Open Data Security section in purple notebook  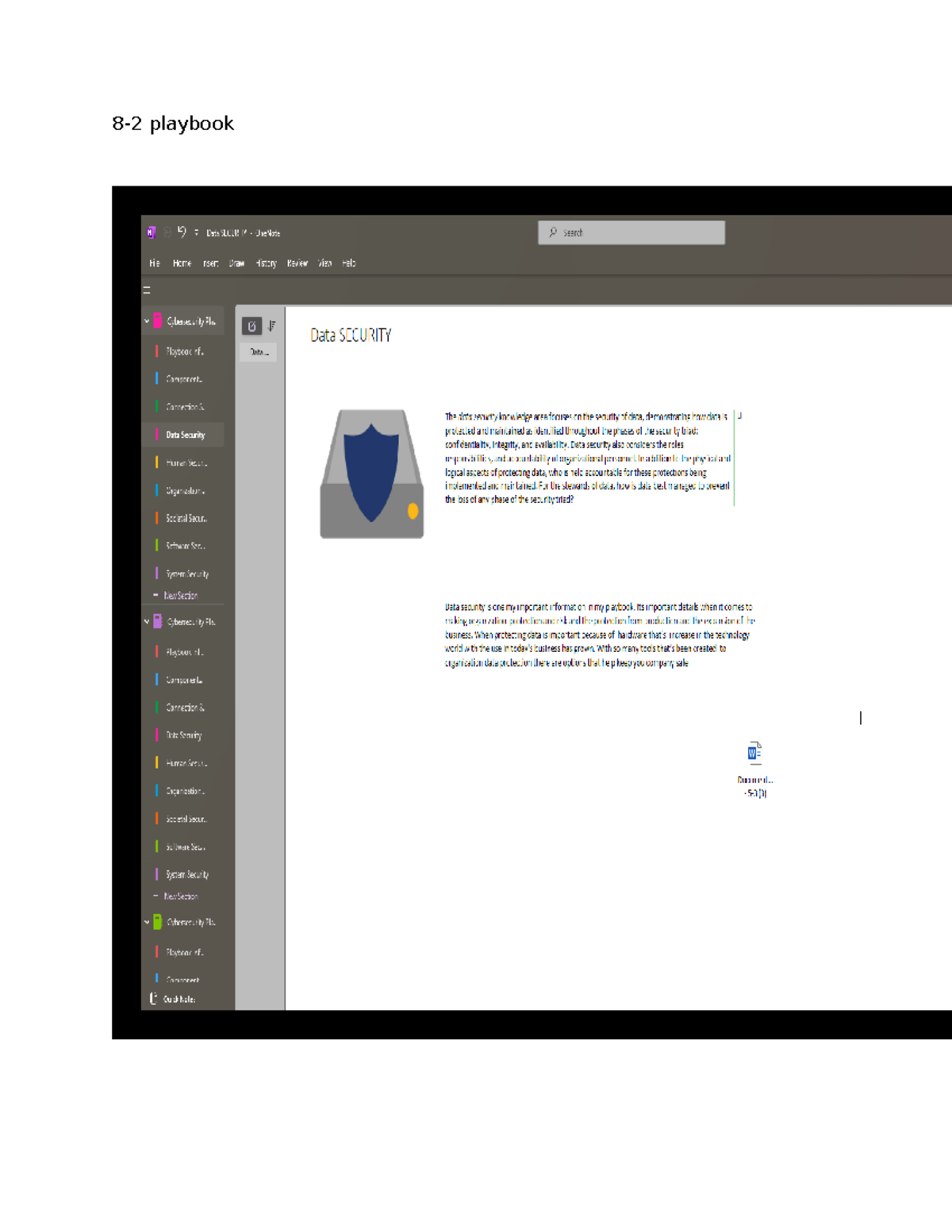coord(184,735)
